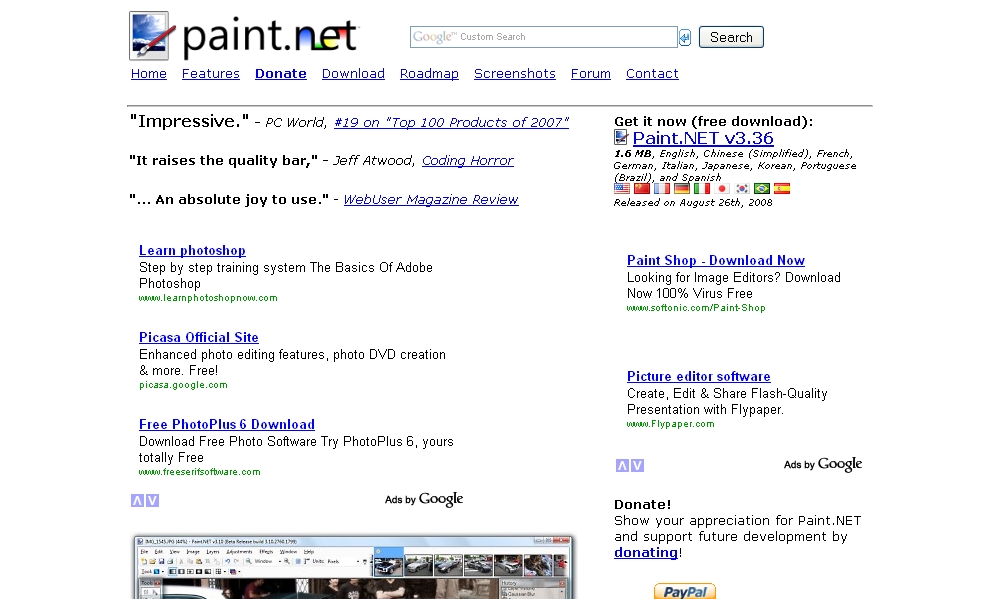Open the Home page link

point(148,73)
